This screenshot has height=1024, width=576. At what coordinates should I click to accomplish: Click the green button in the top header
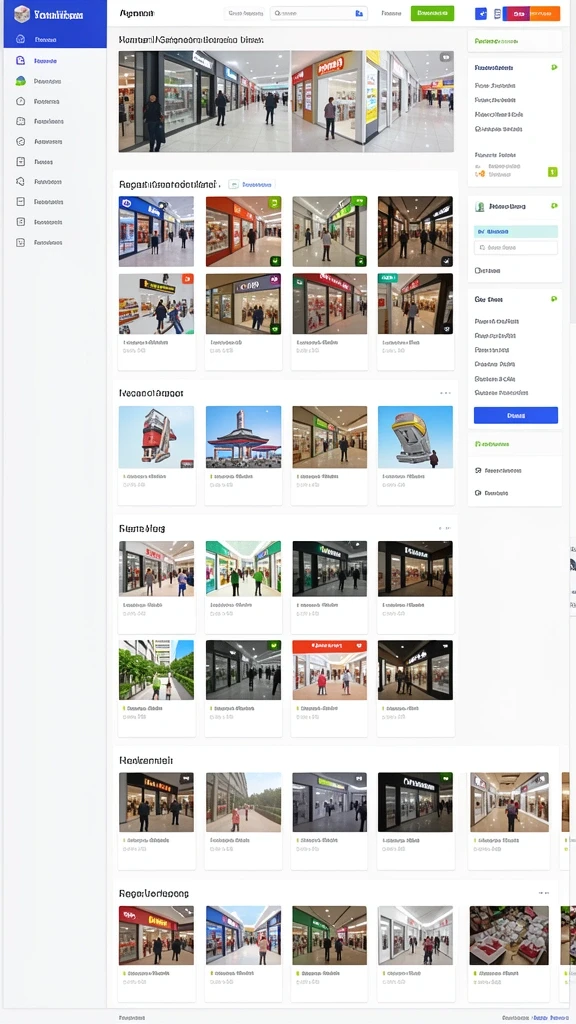(432, 13)
